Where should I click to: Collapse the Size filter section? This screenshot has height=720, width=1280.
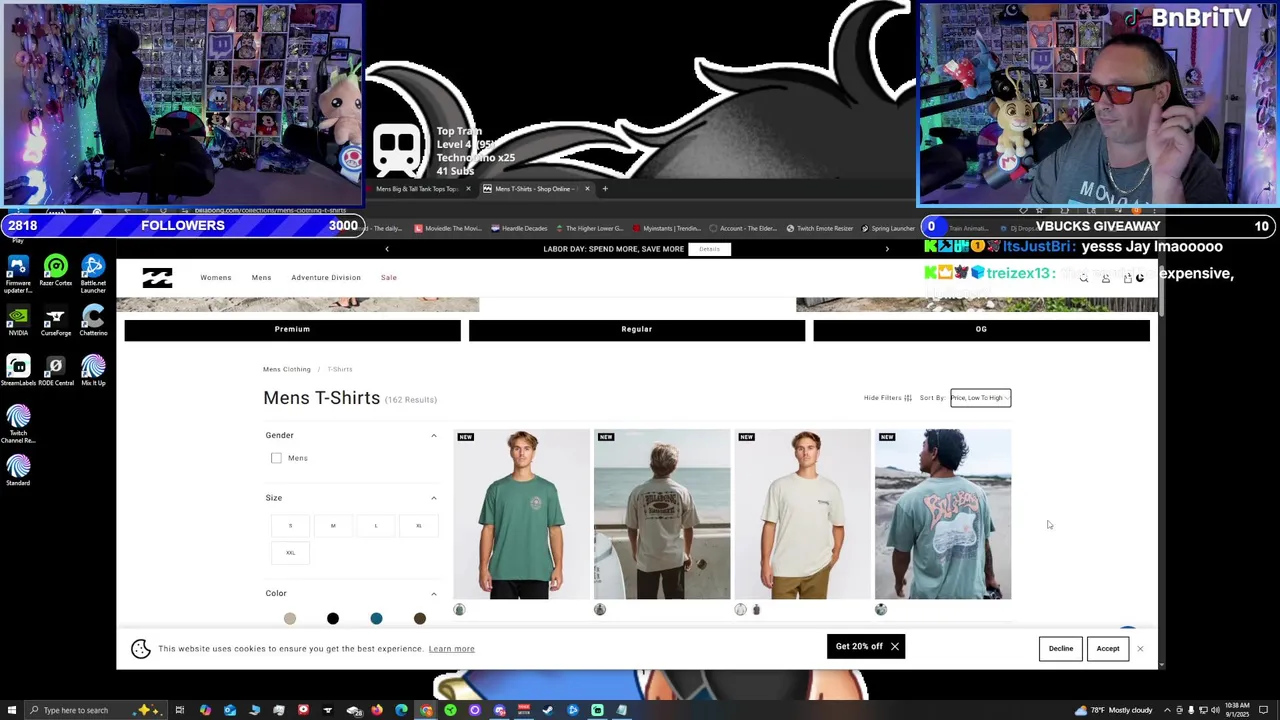pyautogui.click(x=434, y=498)
